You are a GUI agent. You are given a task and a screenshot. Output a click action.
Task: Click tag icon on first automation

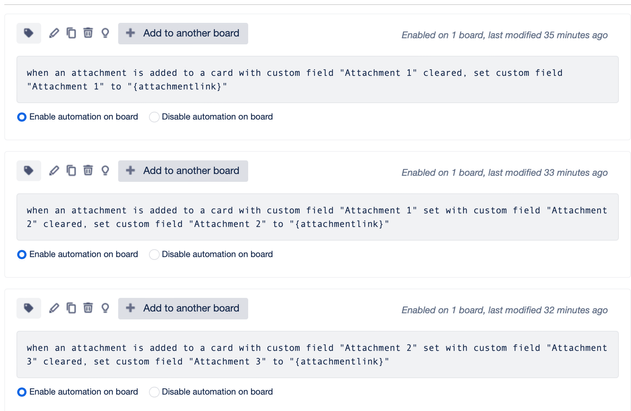[29, 33]
